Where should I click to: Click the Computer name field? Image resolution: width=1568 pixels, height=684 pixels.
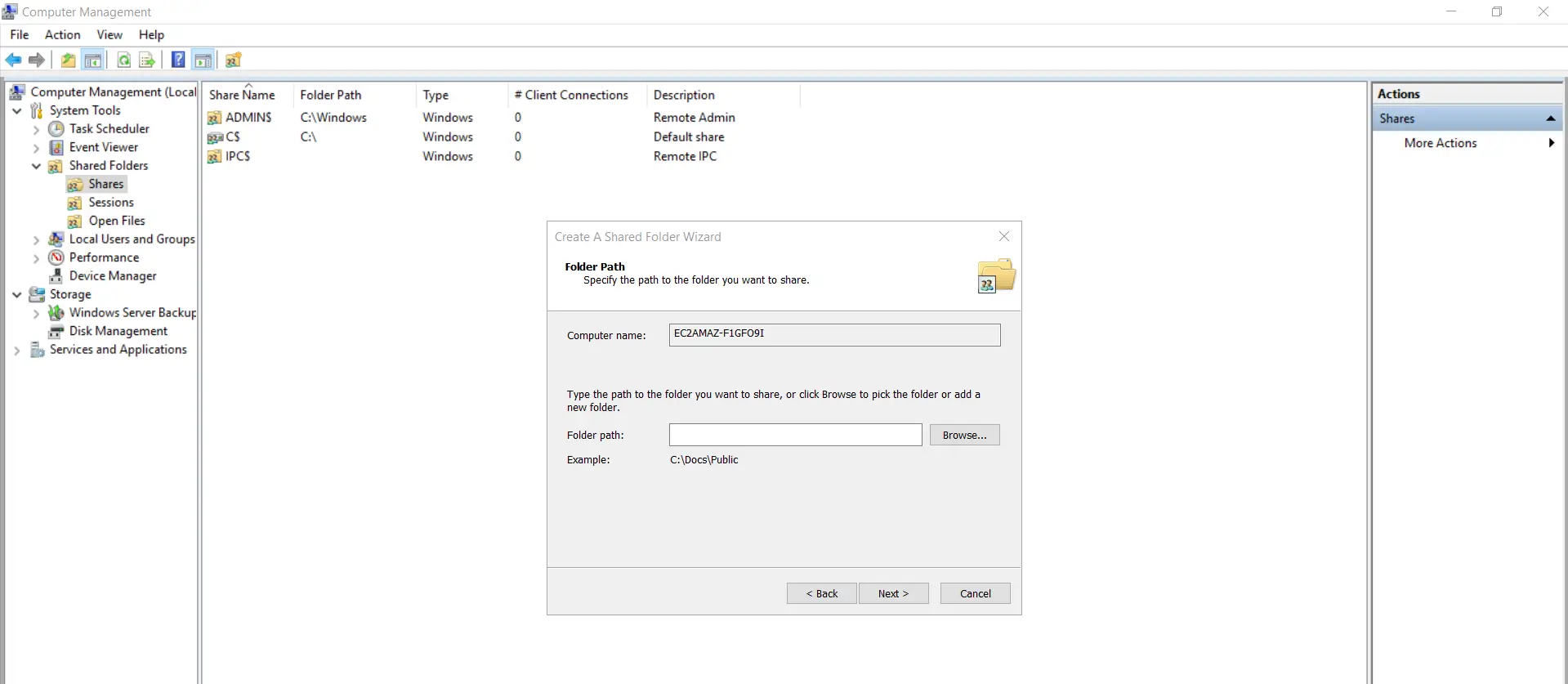834,334
